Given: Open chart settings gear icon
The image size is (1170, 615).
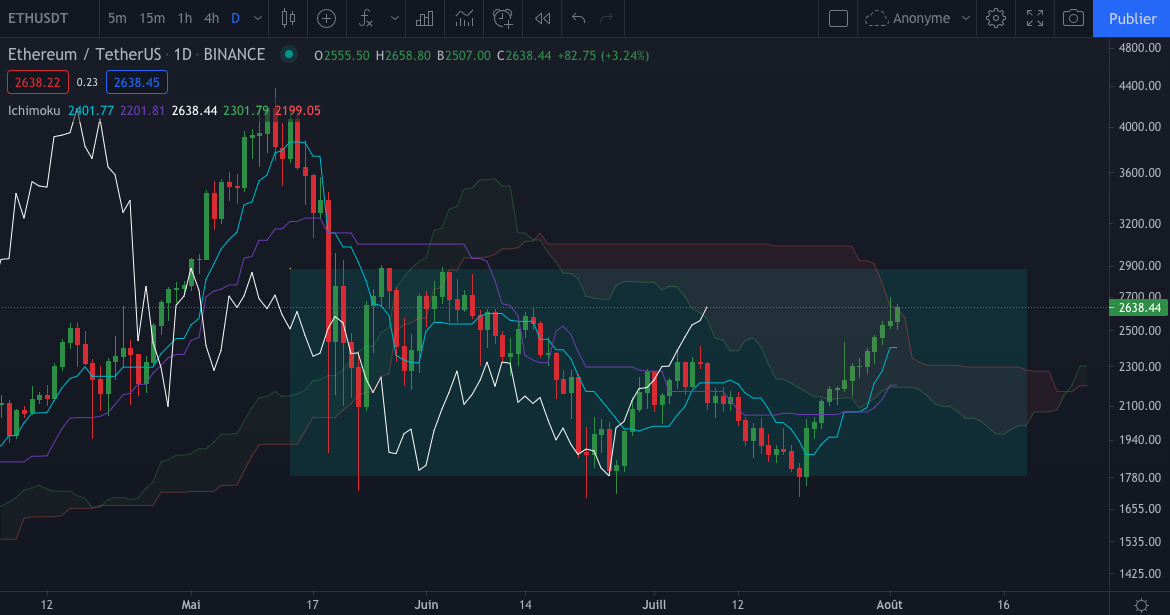Looking at the screenshot, I should coord(995,18).
